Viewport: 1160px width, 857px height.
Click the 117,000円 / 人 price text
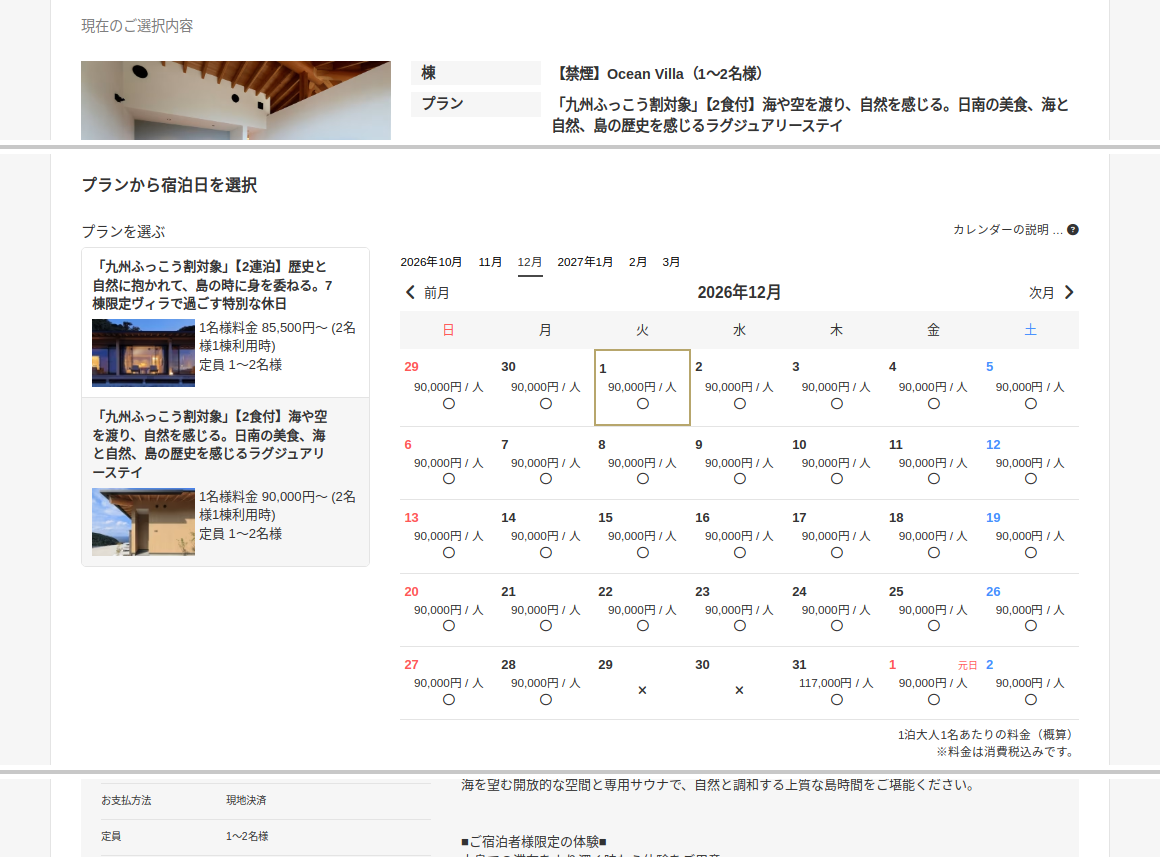click(x=836, y=683)
